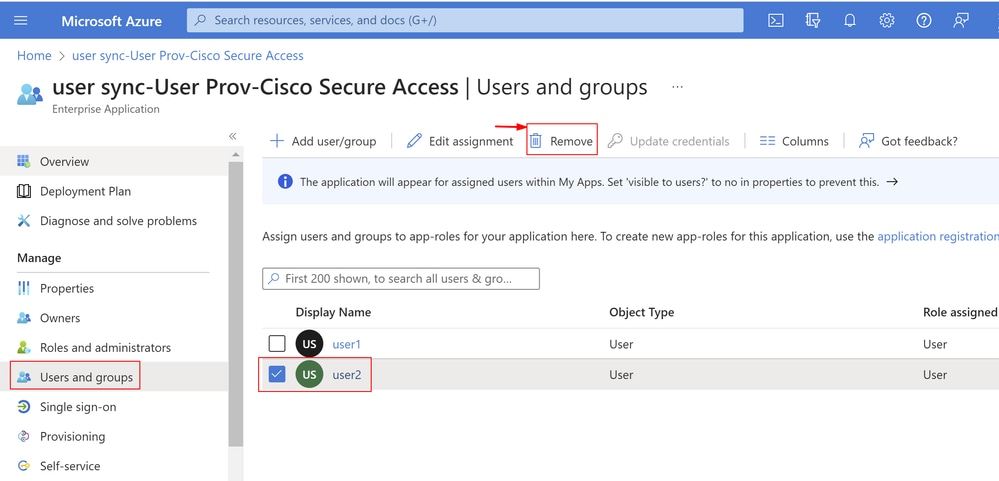The height and width of the screenshot is (481, 999).
Task: Click the info icon in the banner
Action: click(x=285, y=182)
